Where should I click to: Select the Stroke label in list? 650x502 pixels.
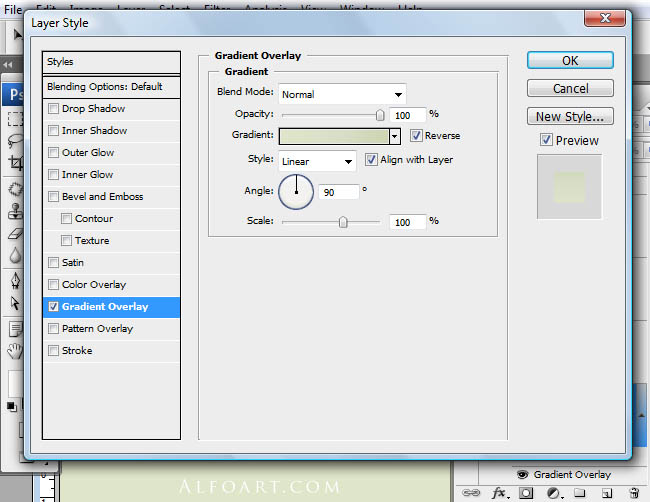tap(77, 351)
